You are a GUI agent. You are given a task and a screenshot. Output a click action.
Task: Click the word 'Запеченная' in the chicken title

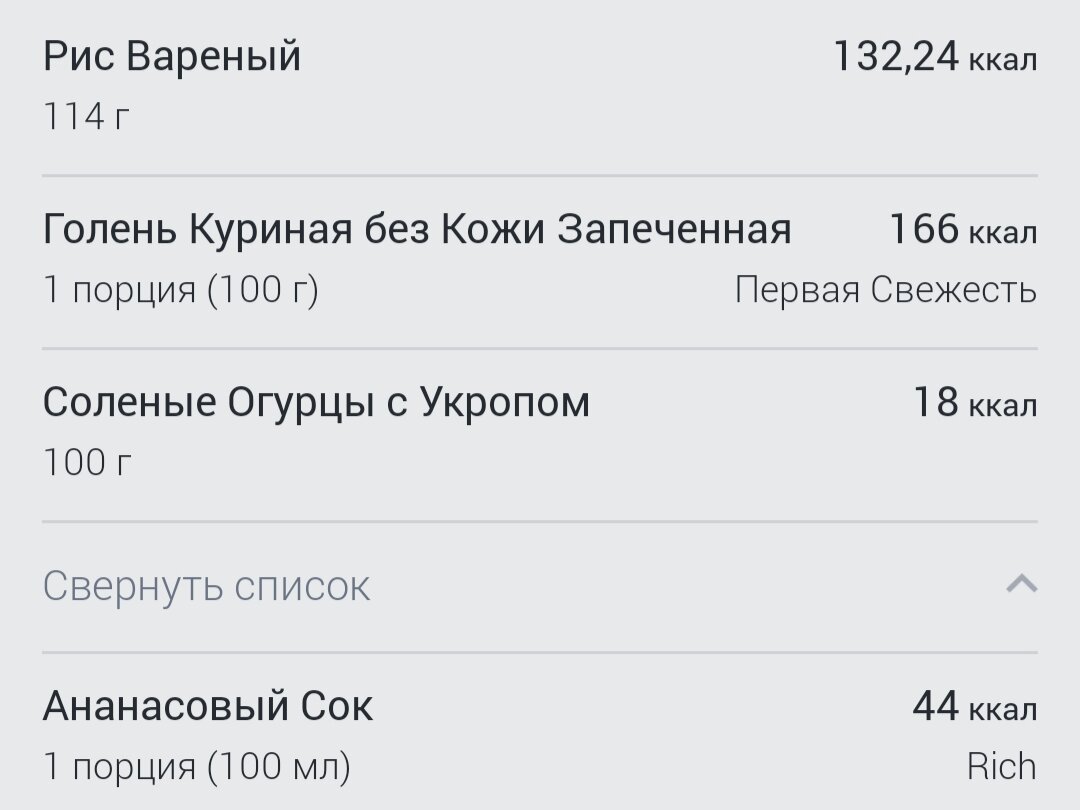[x=674, y=229]
